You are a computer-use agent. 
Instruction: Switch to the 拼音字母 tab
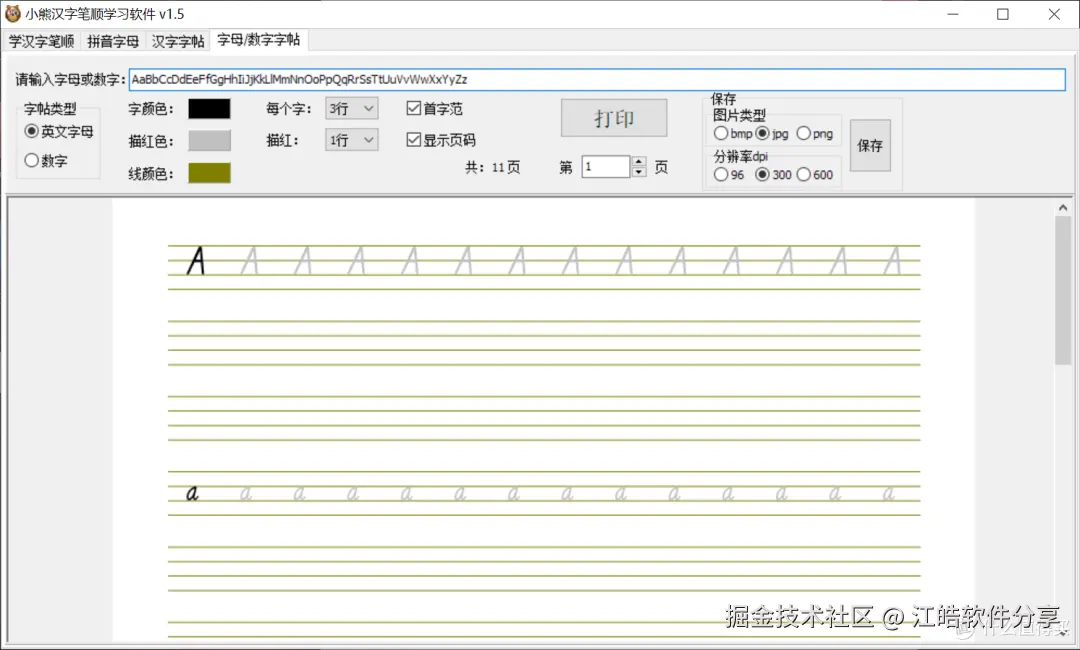(112, 41)
